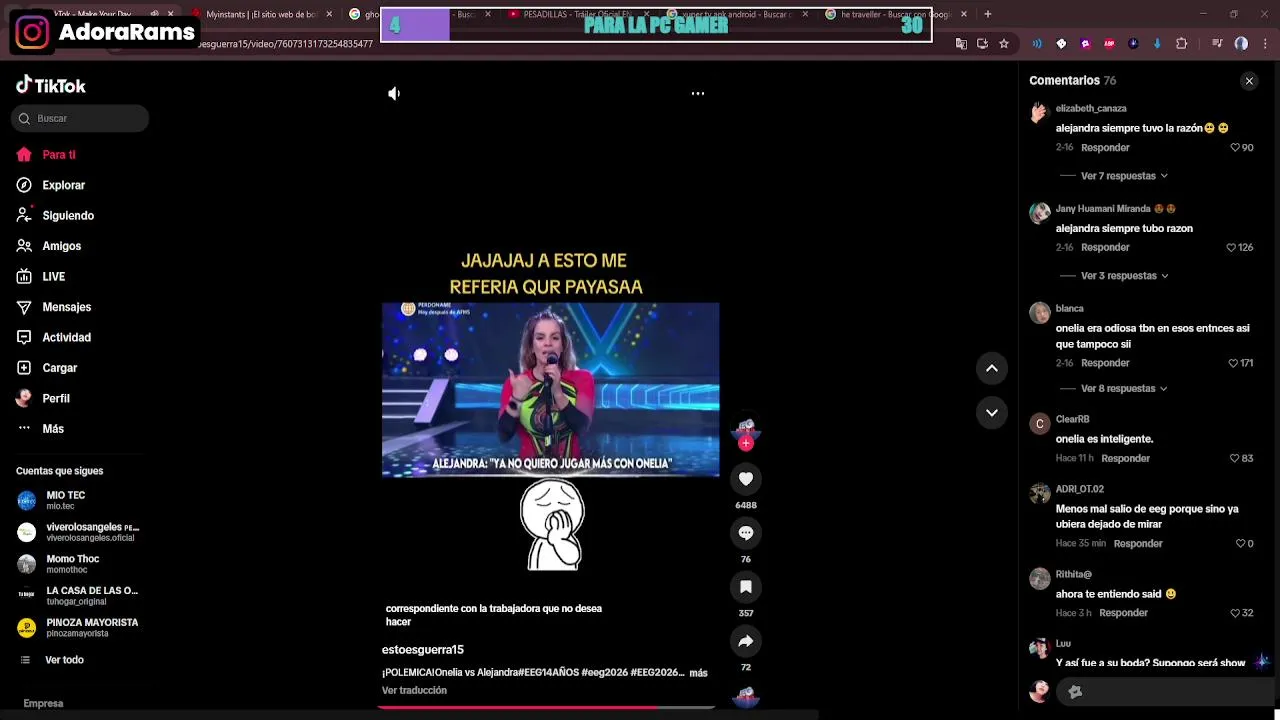Open ClearRB's profile avatar
Screen dimensions: 1280x720
1040,424
